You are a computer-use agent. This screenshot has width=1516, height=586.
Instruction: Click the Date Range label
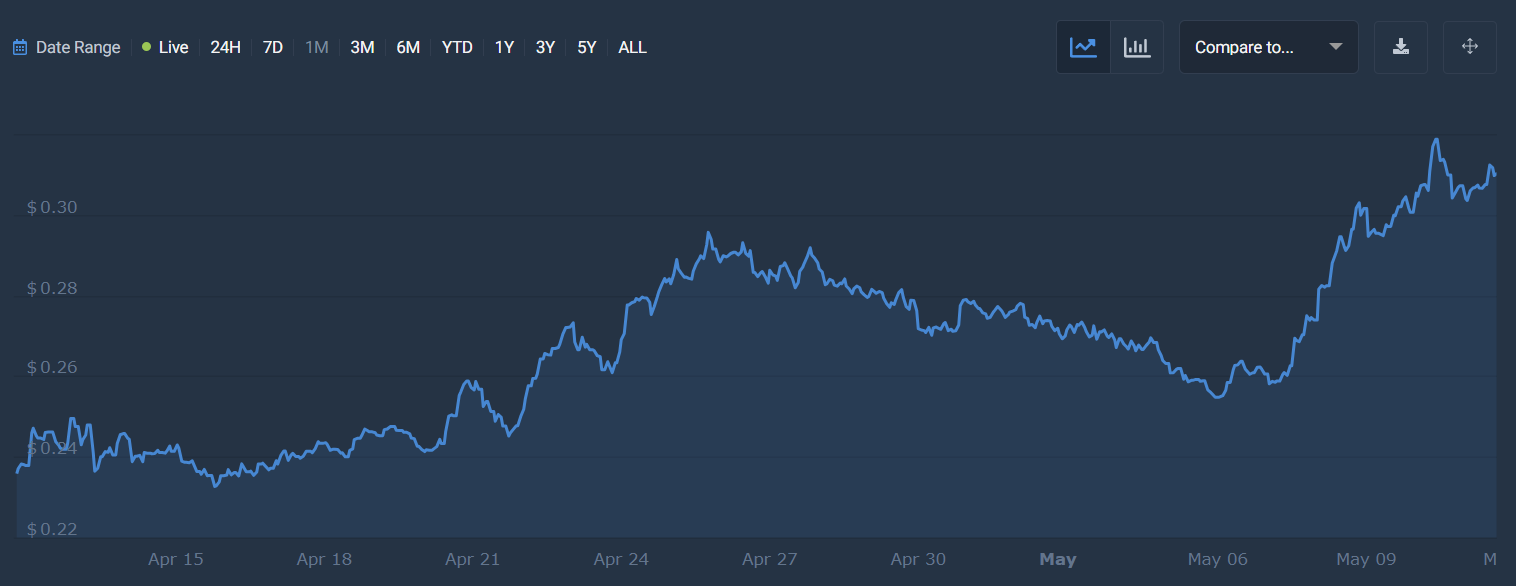click(x=78, y=47)
